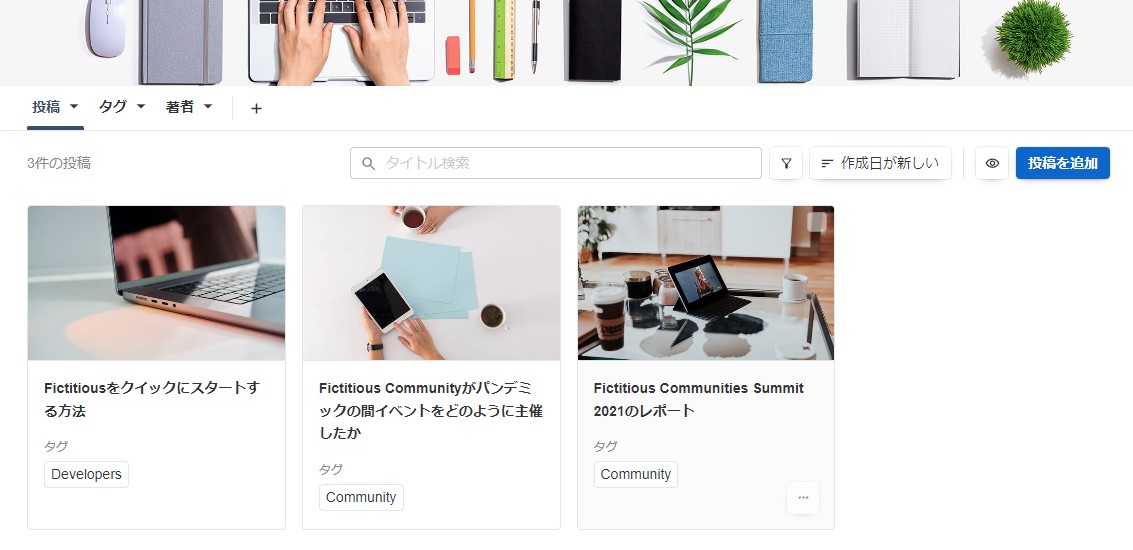Click the magnifier icon in search box
Image resolution: width=1133 pixels, height=550 pixels.
[x=369, y=163]
